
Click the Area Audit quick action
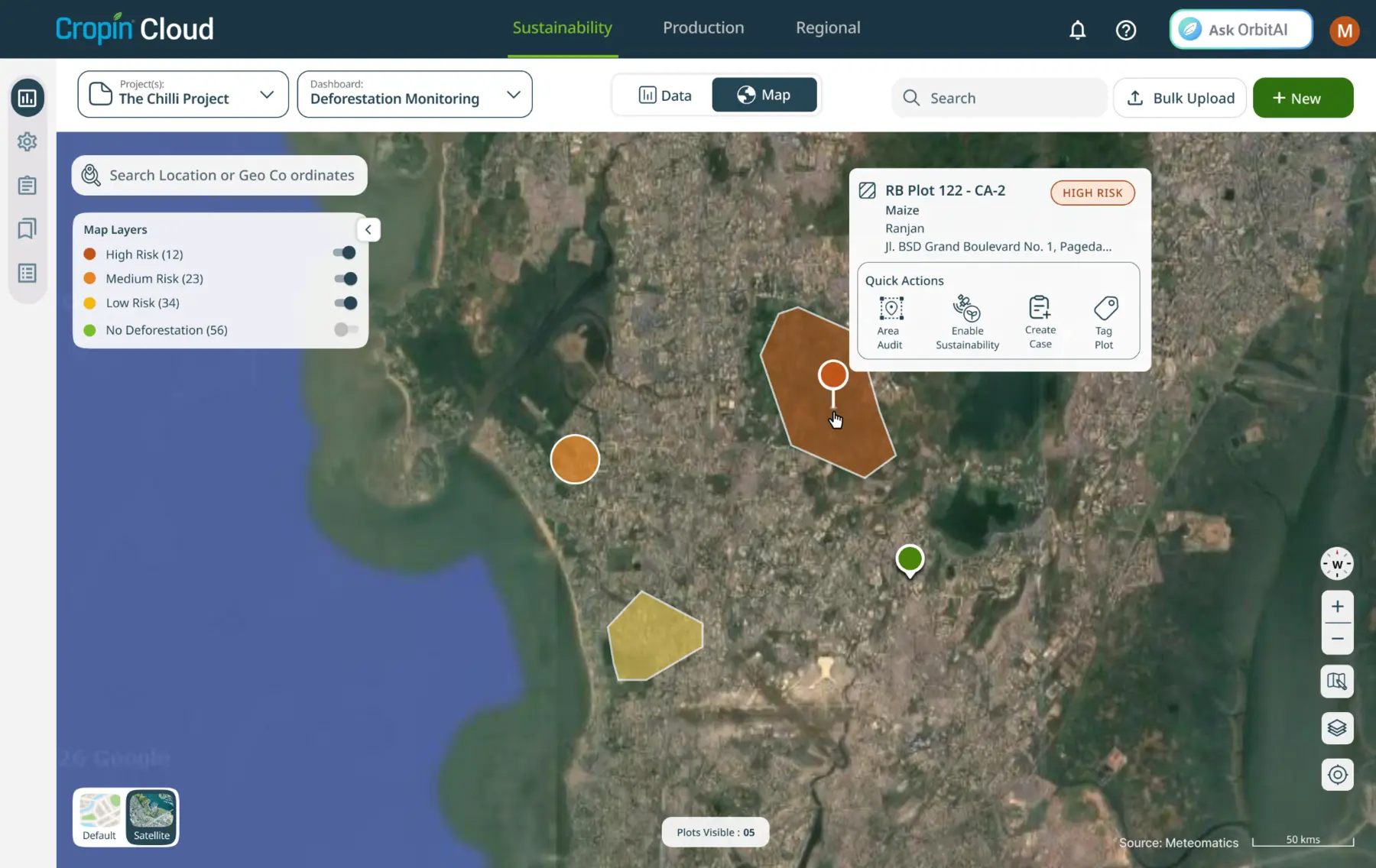pos(890,322)
